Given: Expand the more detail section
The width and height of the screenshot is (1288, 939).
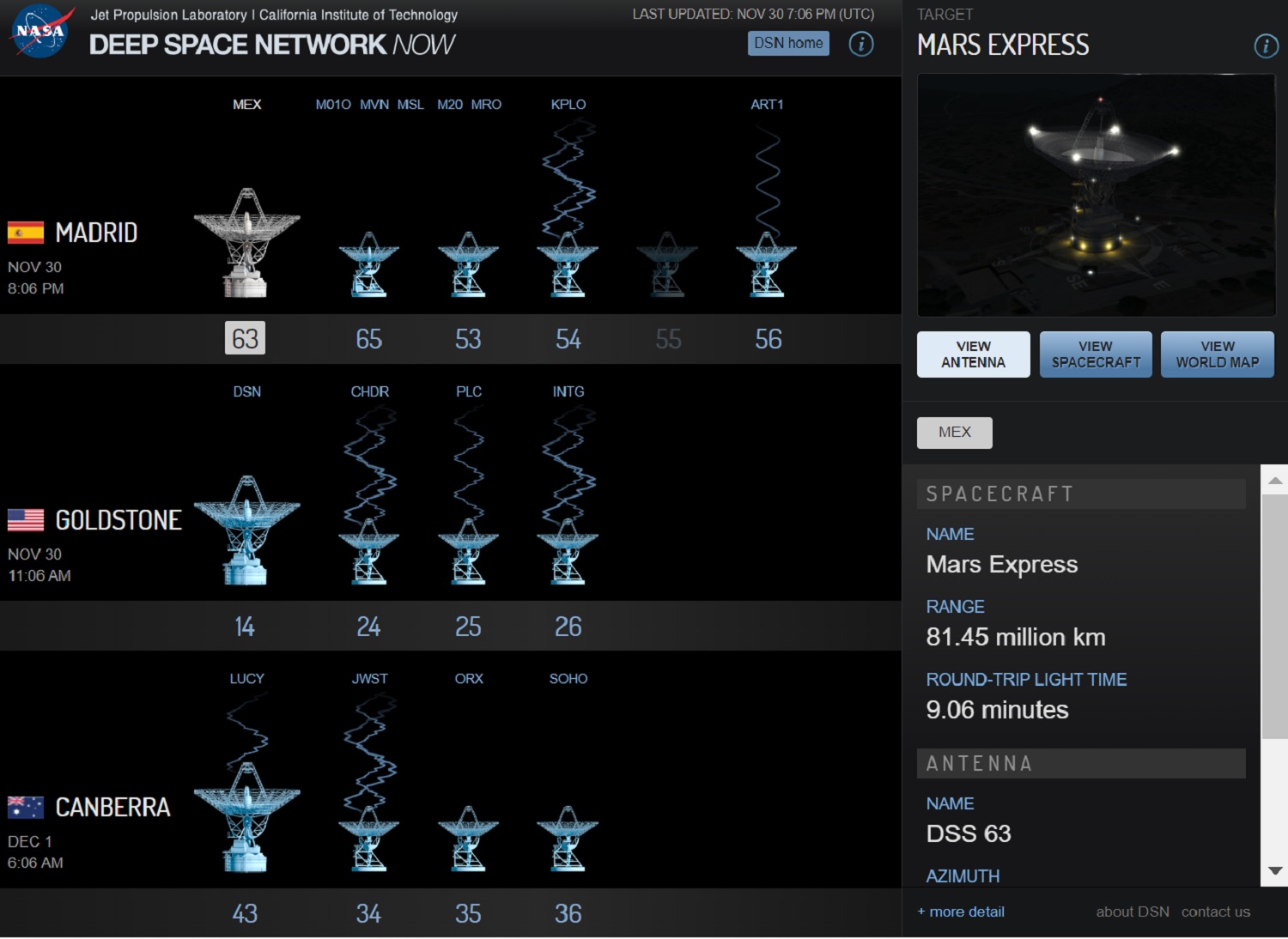Looking at the screenshot, I should (960, 912).
